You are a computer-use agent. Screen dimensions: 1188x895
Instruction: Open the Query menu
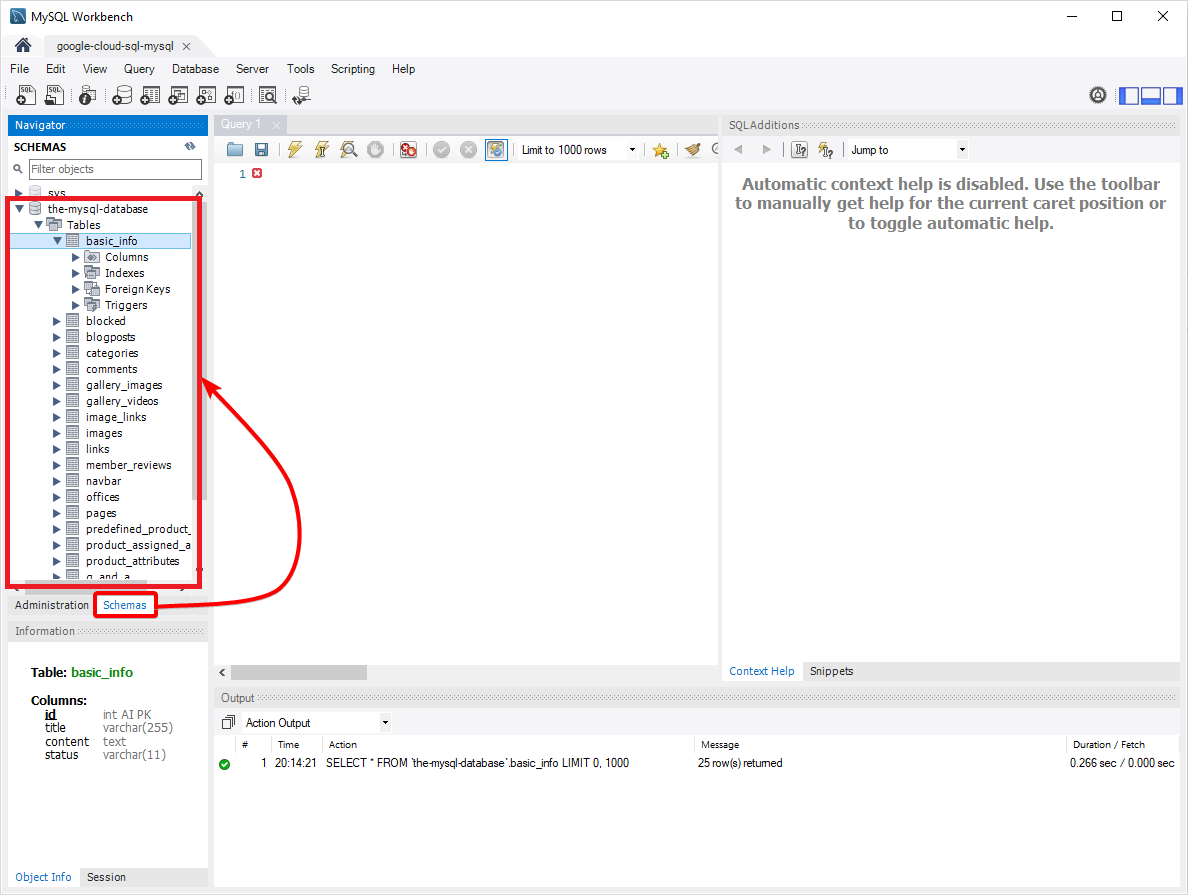pyautogui.click(x=139, y=69)
